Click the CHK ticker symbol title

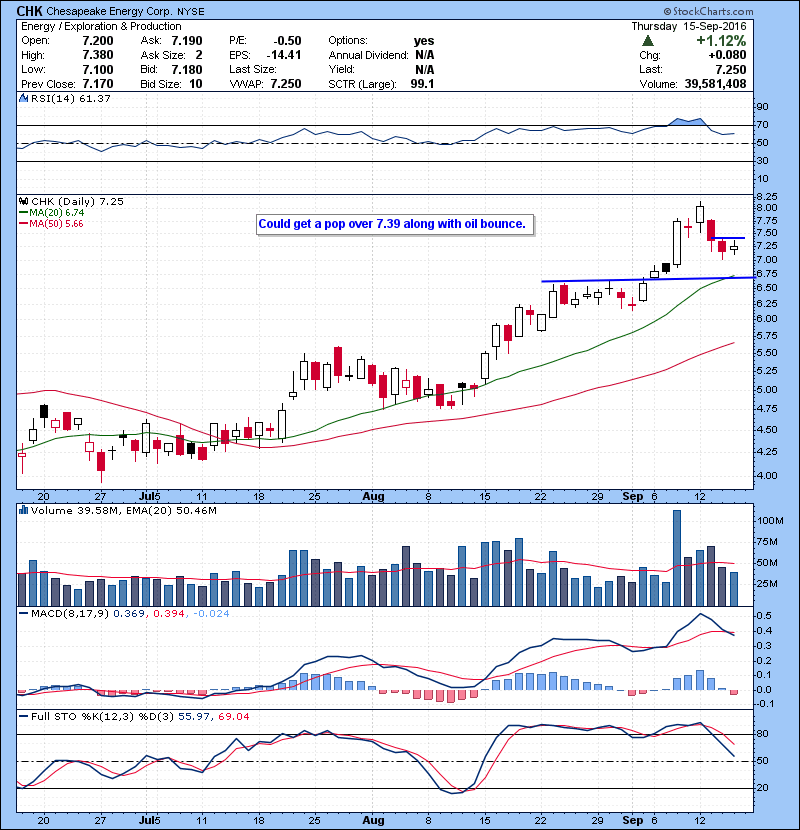[x=29, y=11]
